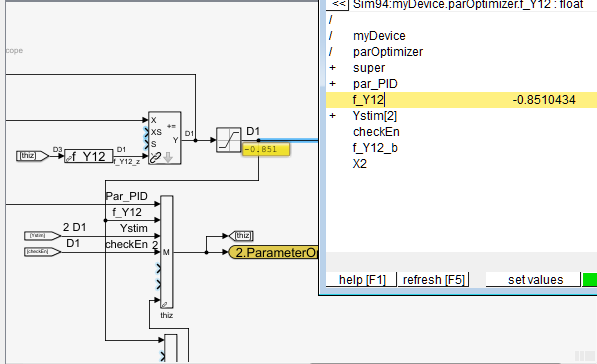Screen dimensions: 597x364
Task: Expand the super tree node
Action: [333, 68]
